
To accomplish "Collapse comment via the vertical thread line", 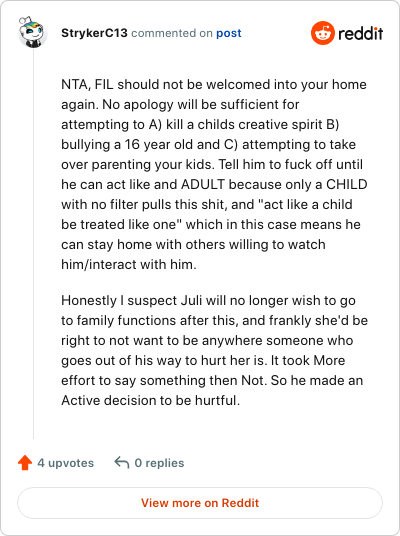I will (x=34, y=243).
